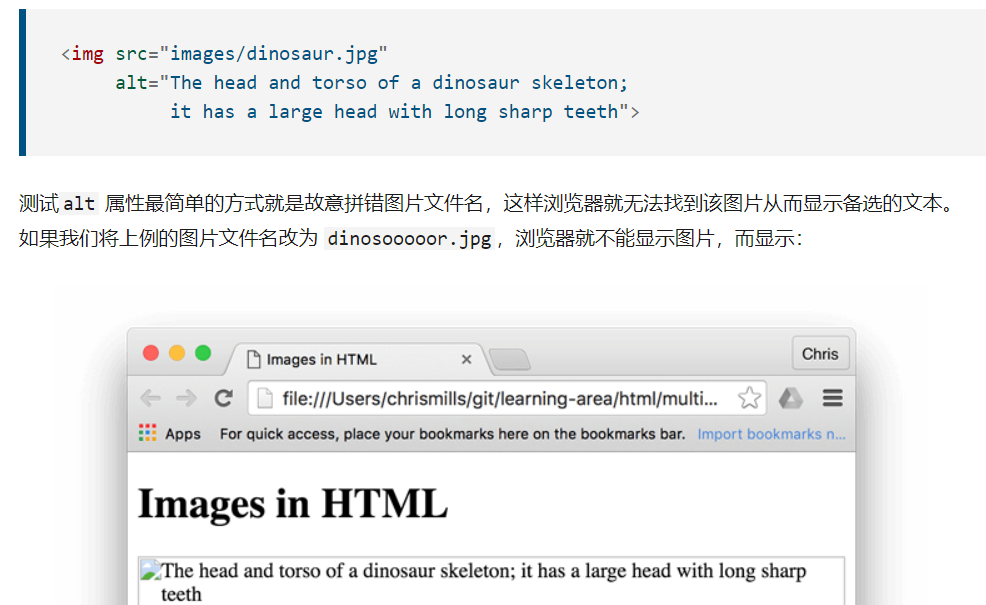Click the img src code line
The height and width of the screenshot is (605, 986).
(224, 54)
